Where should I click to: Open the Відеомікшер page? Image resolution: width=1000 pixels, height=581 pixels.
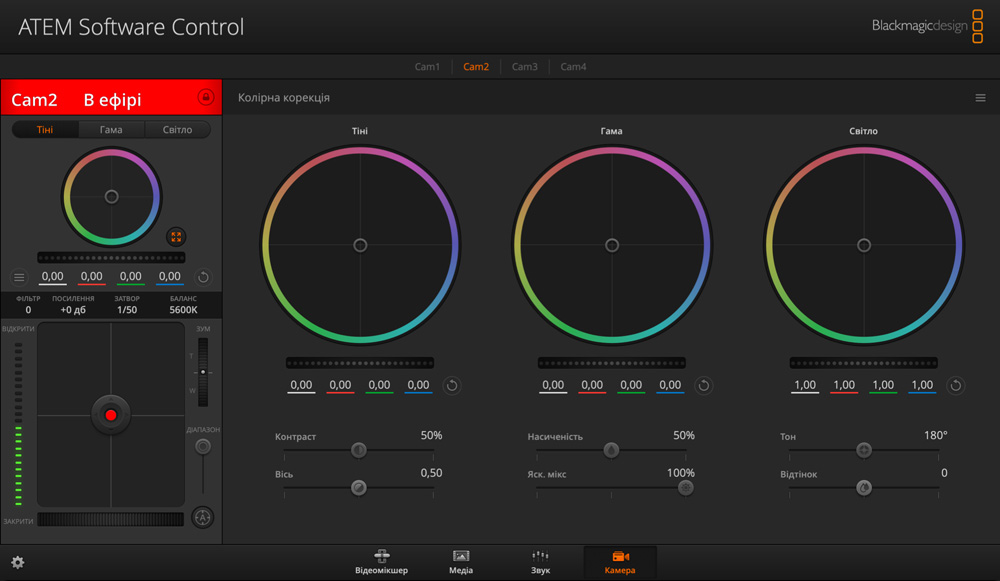[381, 562]
